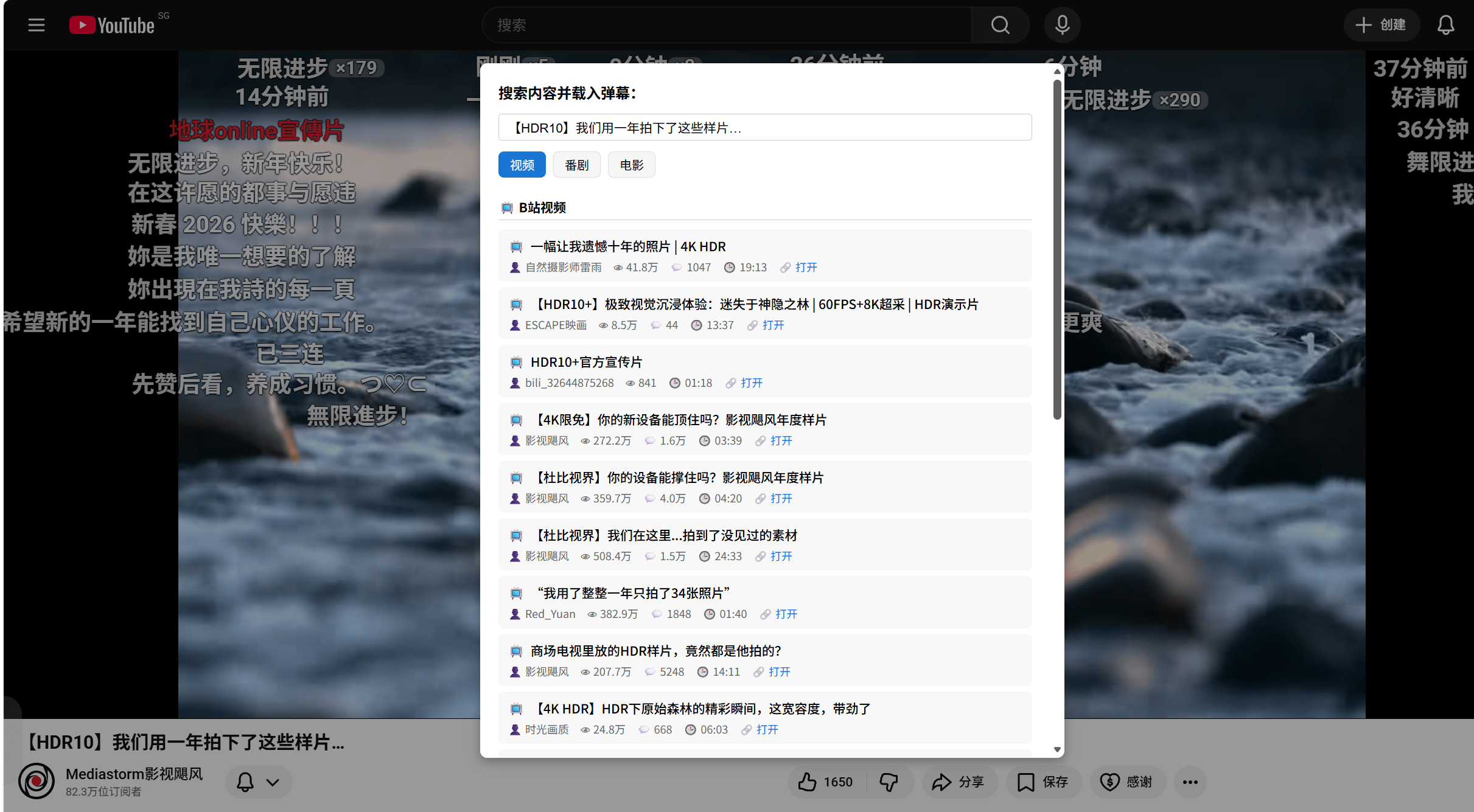
Task: Click the dialog scrollbar thumb
Action: tap(1057, 249)
